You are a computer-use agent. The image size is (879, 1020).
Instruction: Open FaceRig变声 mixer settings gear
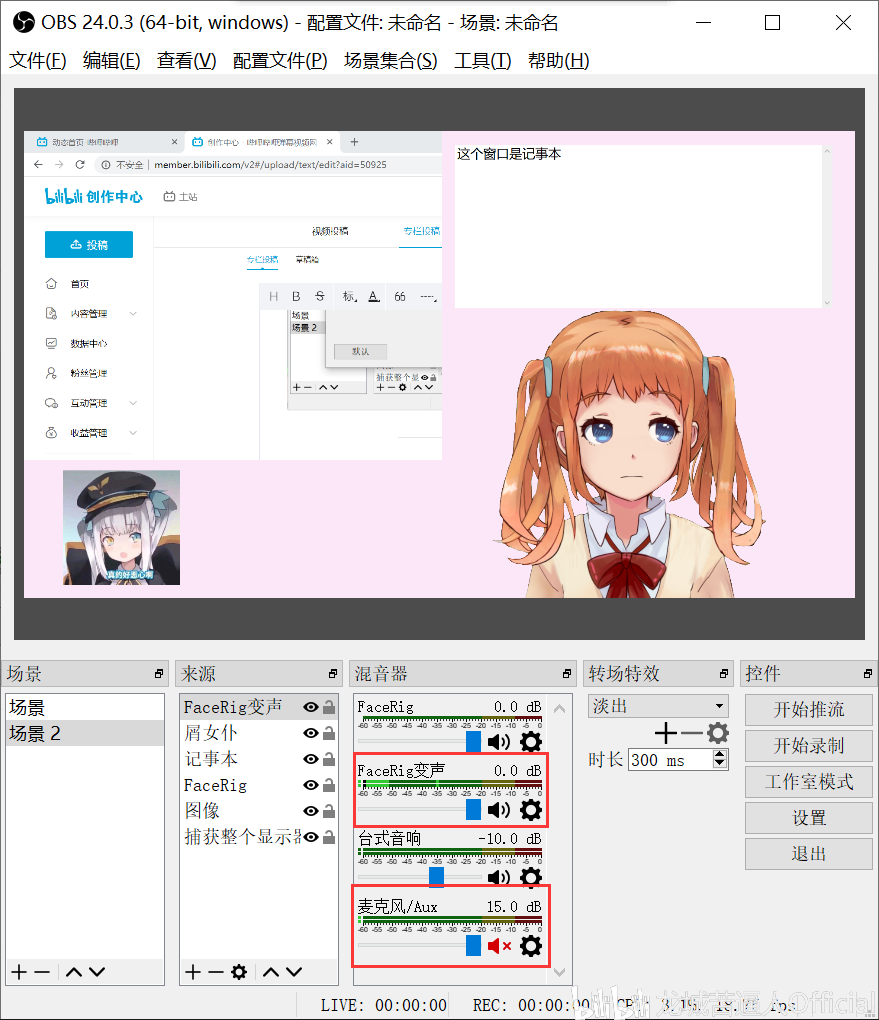click(531, 810)
